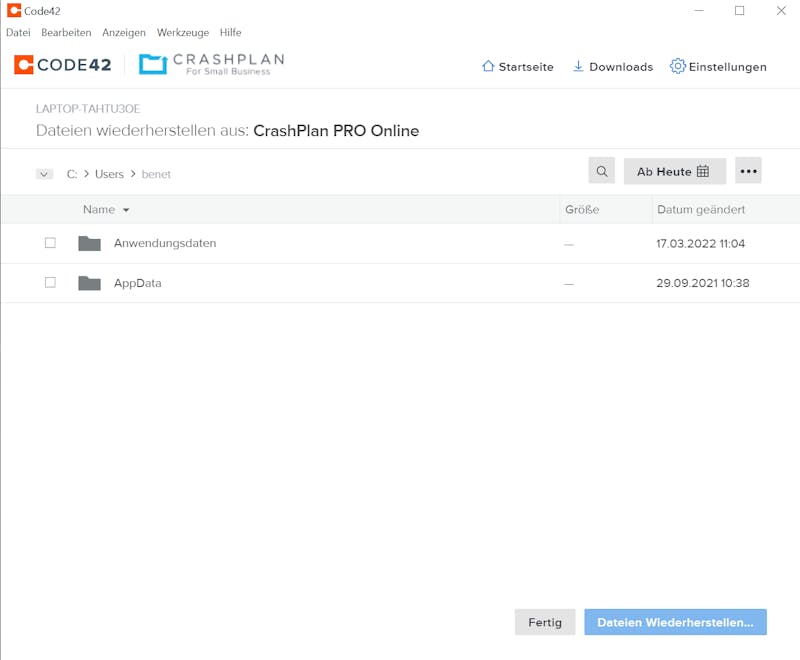Open the three-dots more options button
Image resolution: width=800 pixels, height=660 pixels.
[748, 171]
